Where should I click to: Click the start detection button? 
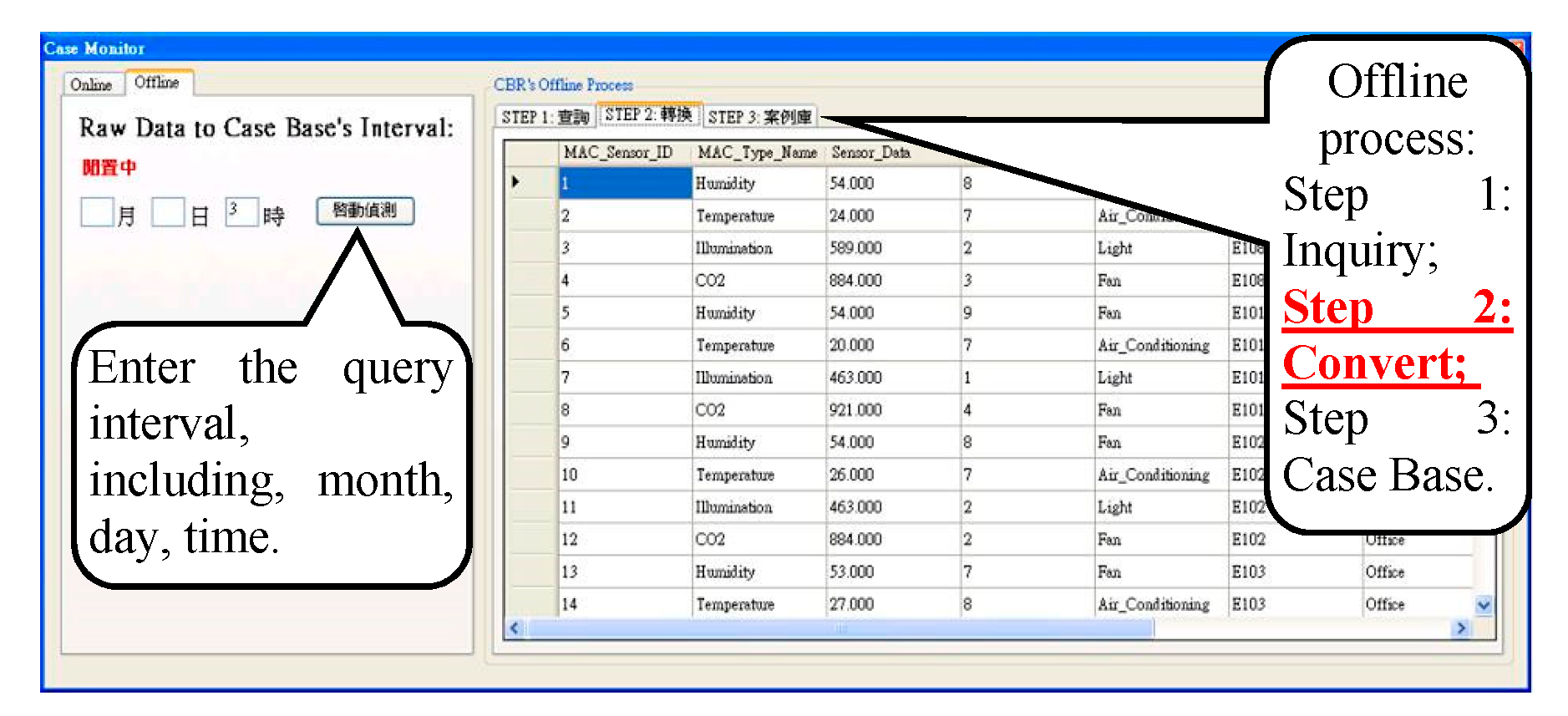tap(365, 211)
